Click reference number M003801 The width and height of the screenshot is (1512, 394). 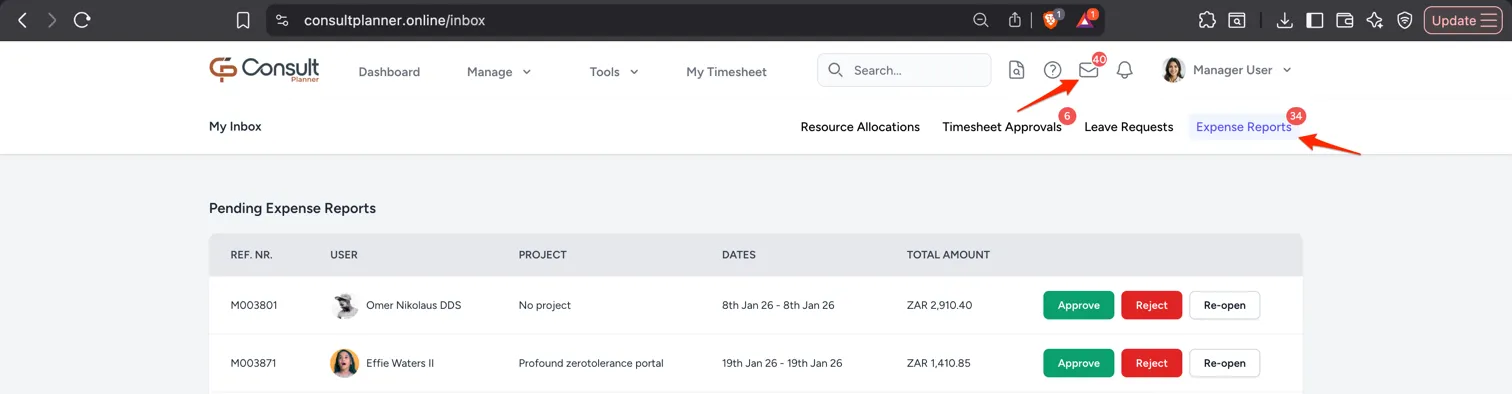253,305
